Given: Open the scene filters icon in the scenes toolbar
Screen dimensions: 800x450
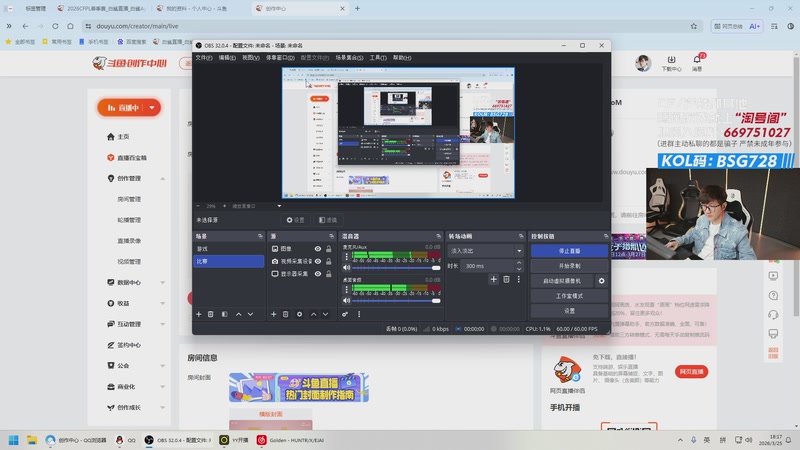Looking at the screenshot, I should [x=224, y=314].
